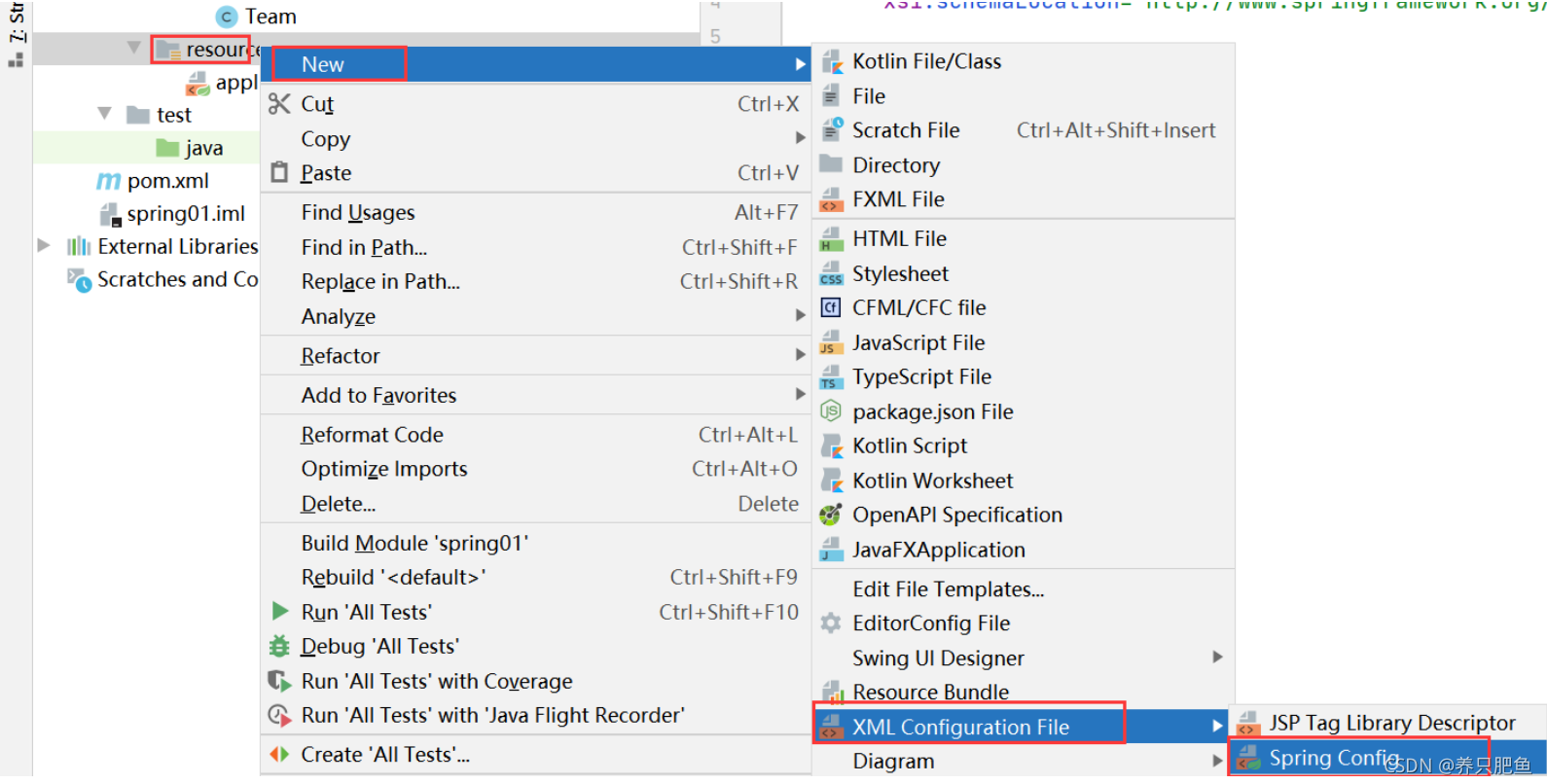
Task: Select Edit File Templates... entry
Action: pyautogui.click(x=1025, y=589)
